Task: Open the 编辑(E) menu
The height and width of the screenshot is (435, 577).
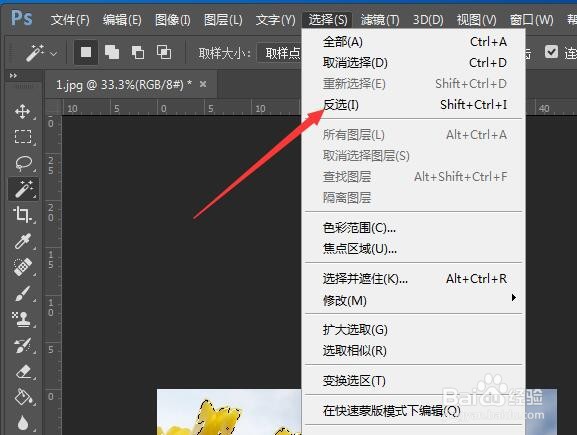Action: point(122,20)
